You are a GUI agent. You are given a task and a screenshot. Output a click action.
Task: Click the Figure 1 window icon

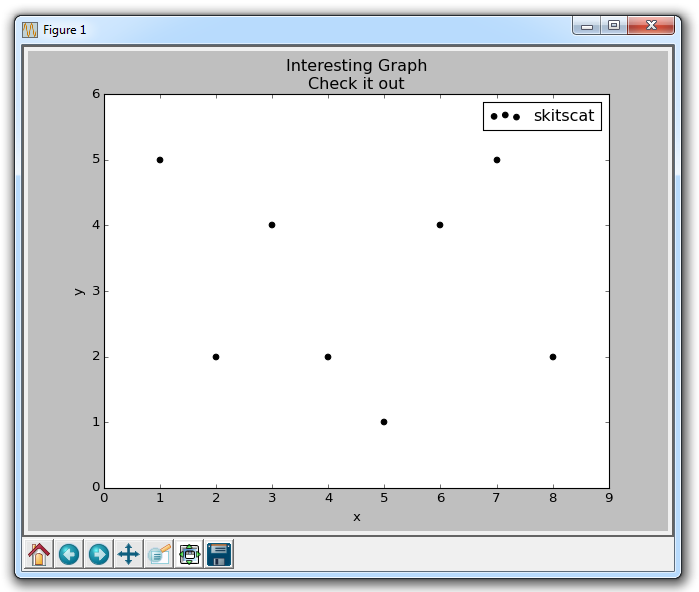pyautogui.click(x=30, y=30)
